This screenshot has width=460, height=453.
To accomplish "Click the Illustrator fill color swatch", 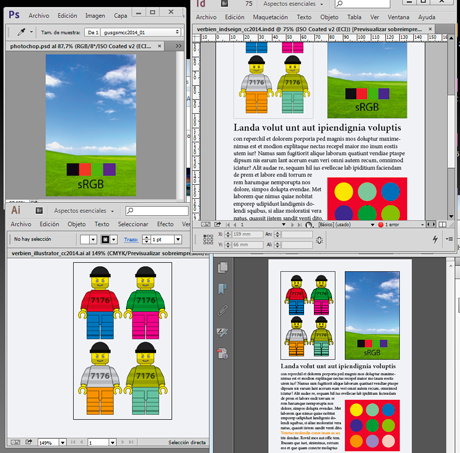I will [x=85, y=239].
